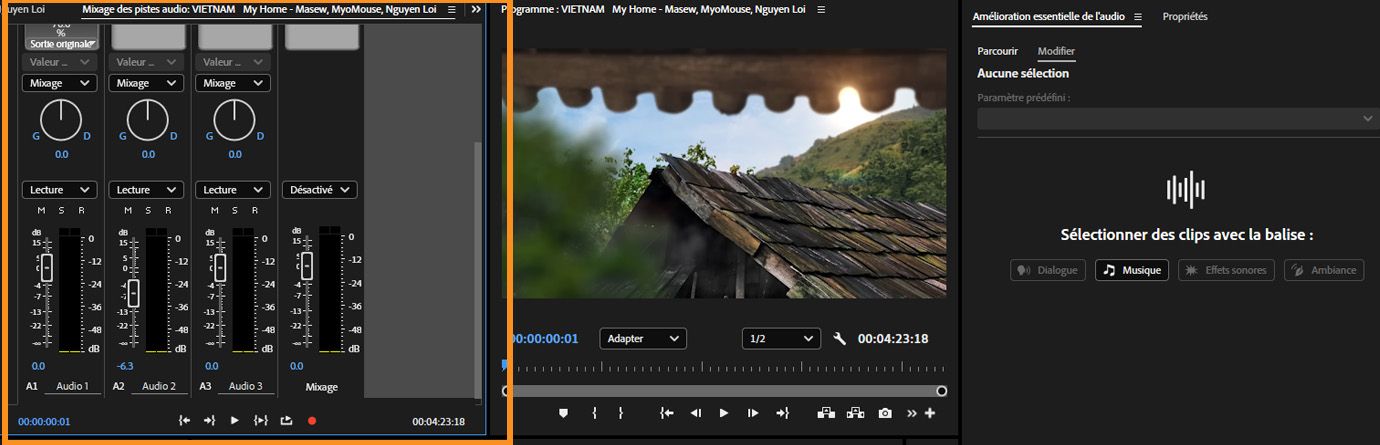The height and width of the screenshot is (445, 1380).
Task: Open the Programme panel menu icon
Action: (821, 9)
